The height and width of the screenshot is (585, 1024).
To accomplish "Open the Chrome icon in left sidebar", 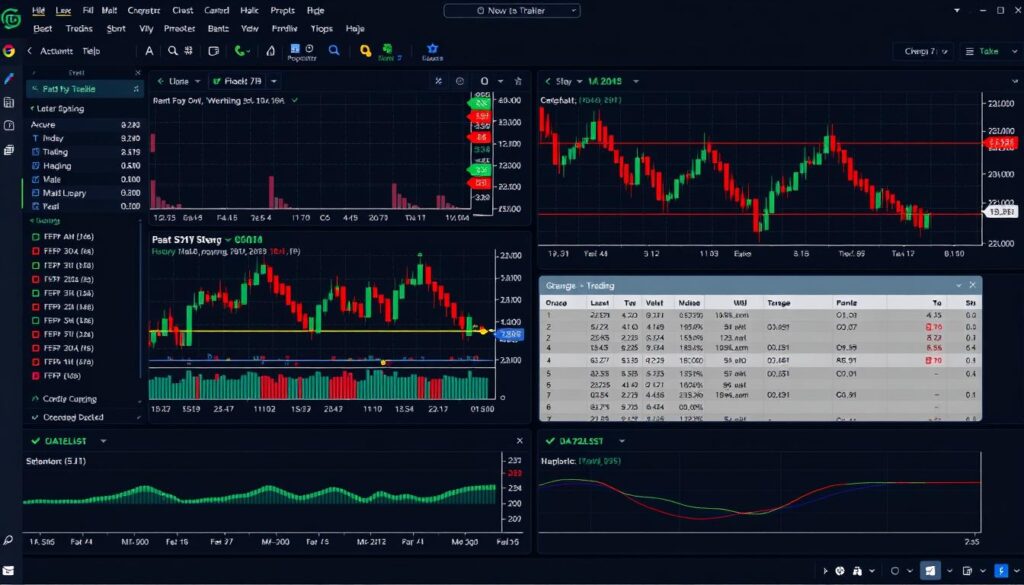I will click(9, 51).
